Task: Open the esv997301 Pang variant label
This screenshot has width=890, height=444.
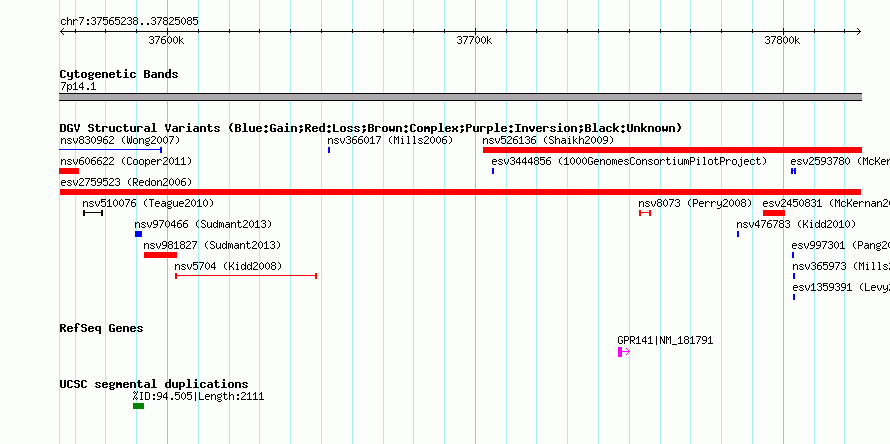Action: 841,246
